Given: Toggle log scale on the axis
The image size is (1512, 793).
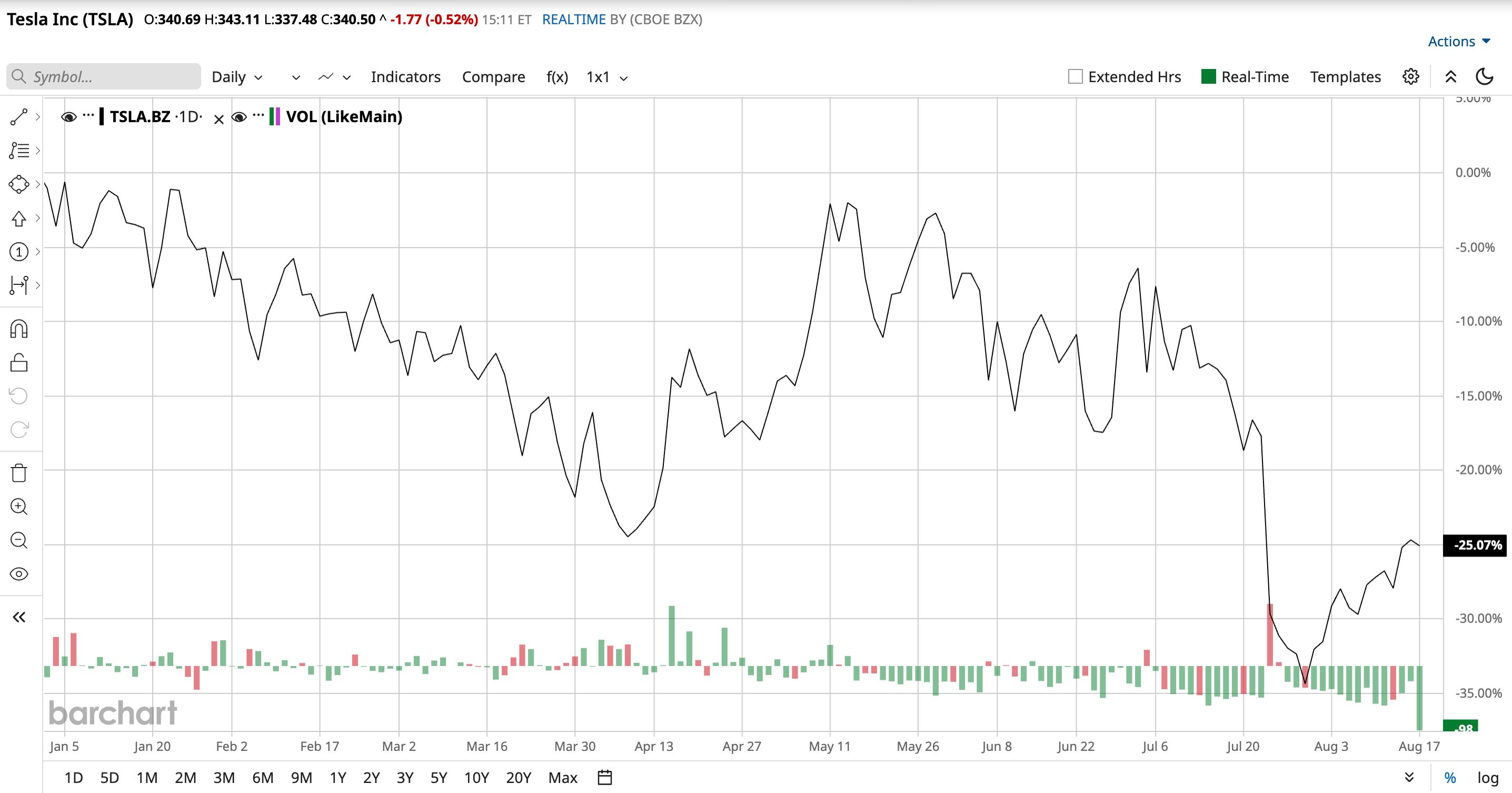Looking at the screenshot, I should point(1488,778).
